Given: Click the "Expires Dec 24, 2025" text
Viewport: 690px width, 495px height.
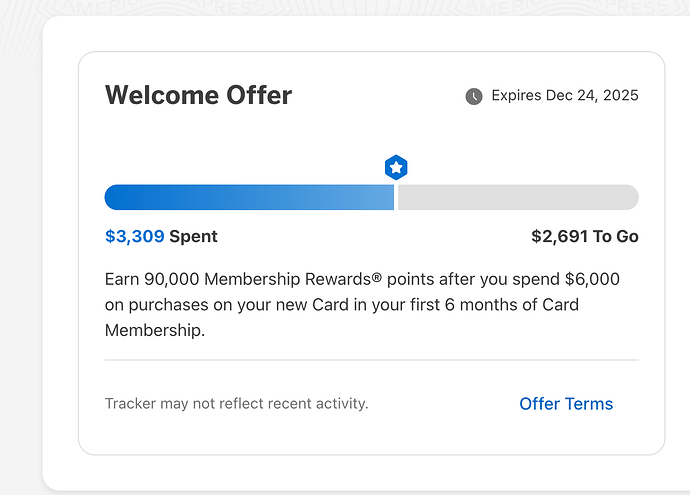Looking at the screenshot, I should click(x=564, y=96).
